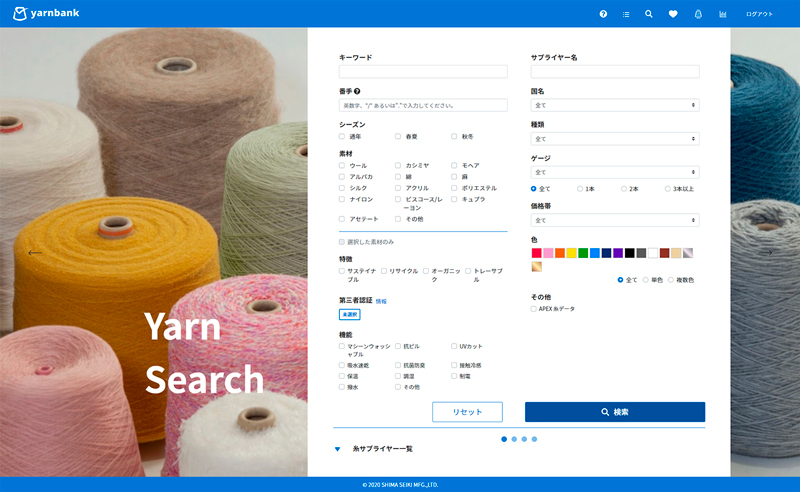Screen dimensions: 800x492
Task: Pick the orange color swatch
Action: click(x=560, y=253)
